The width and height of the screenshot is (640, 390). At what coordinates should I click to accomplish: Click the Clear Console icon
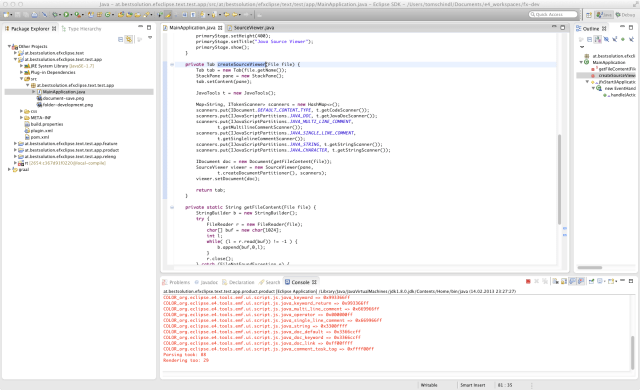pyautogui.click(x=556, y=281)
